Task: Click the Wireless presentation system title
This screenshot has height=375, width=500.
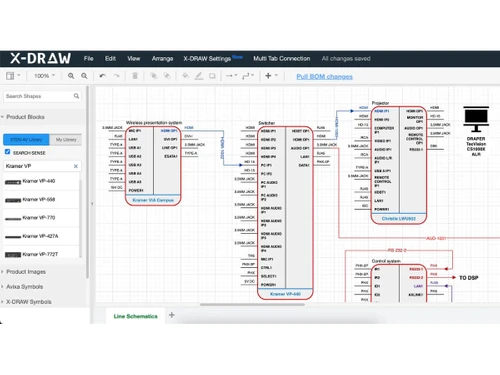Action: (154, 123)
